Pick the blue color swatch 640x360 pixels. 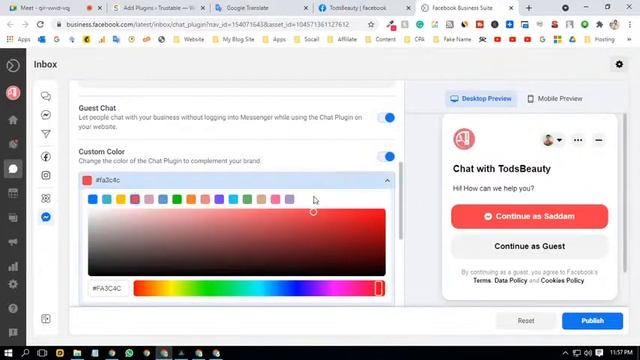tap(93, 199)
